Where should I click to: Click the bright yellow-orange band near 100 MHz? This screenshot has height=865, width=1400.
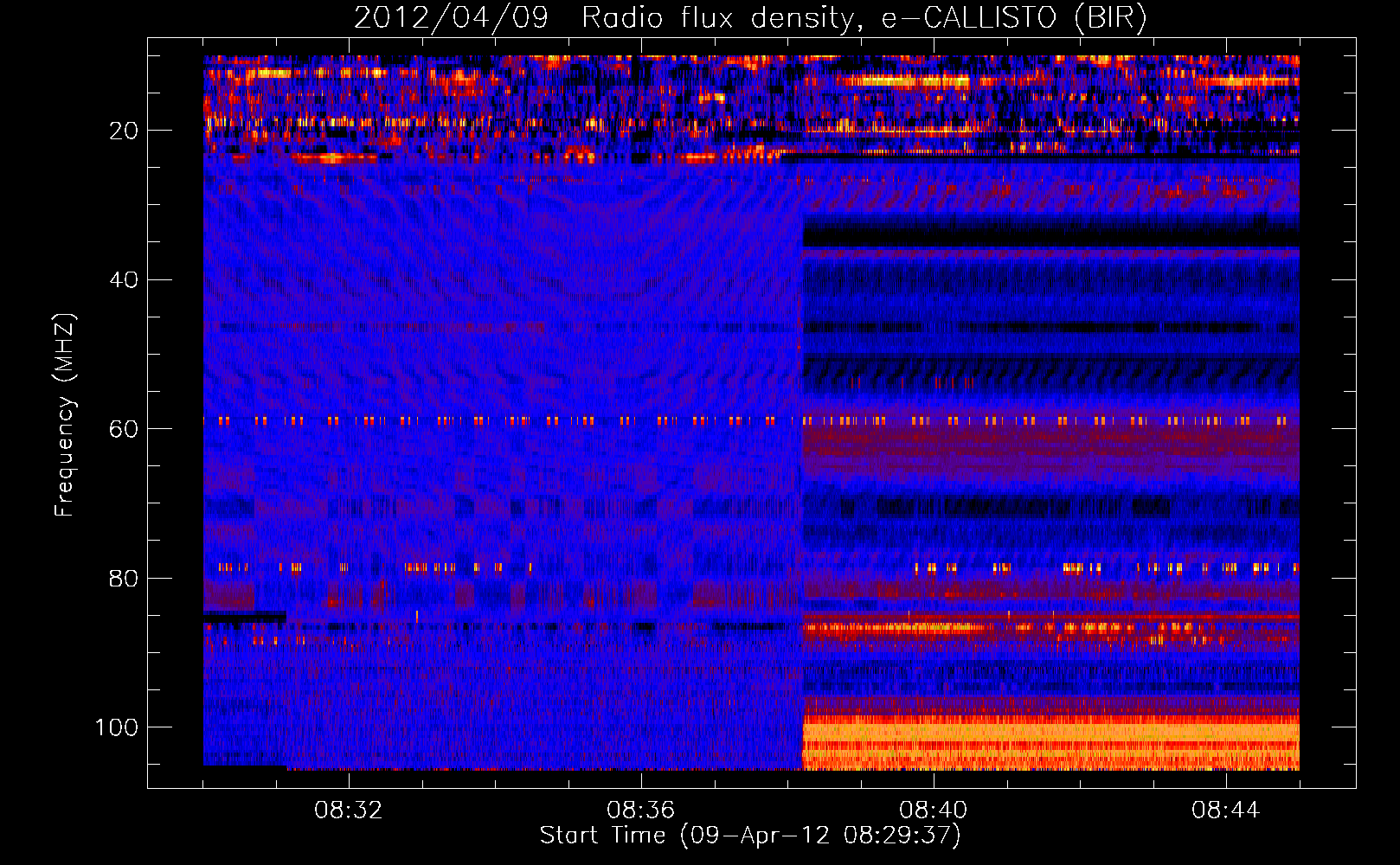tap(1050, 742)
